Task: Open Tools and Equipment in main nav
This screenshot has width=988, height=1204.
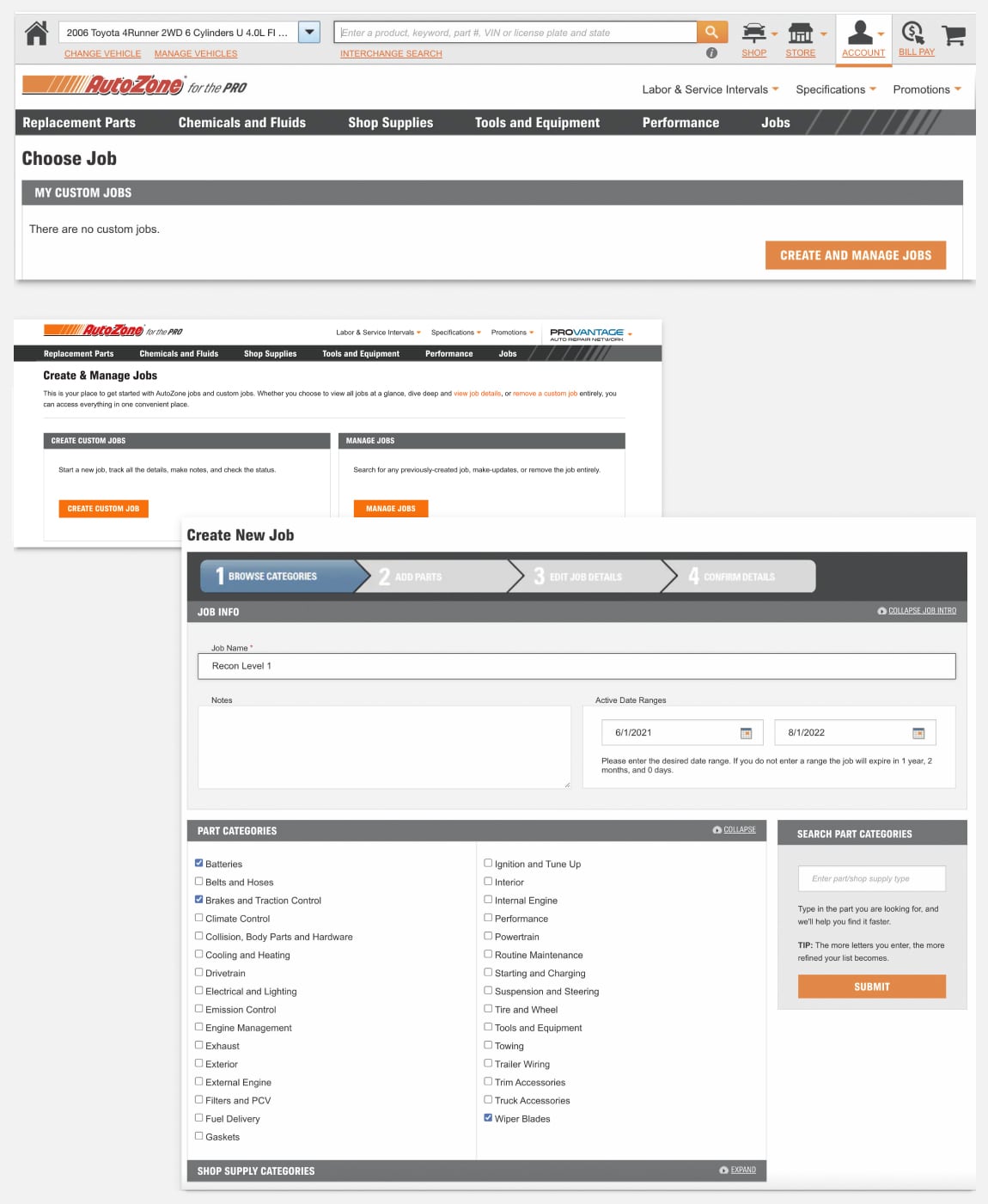Action: click(538, 123)
